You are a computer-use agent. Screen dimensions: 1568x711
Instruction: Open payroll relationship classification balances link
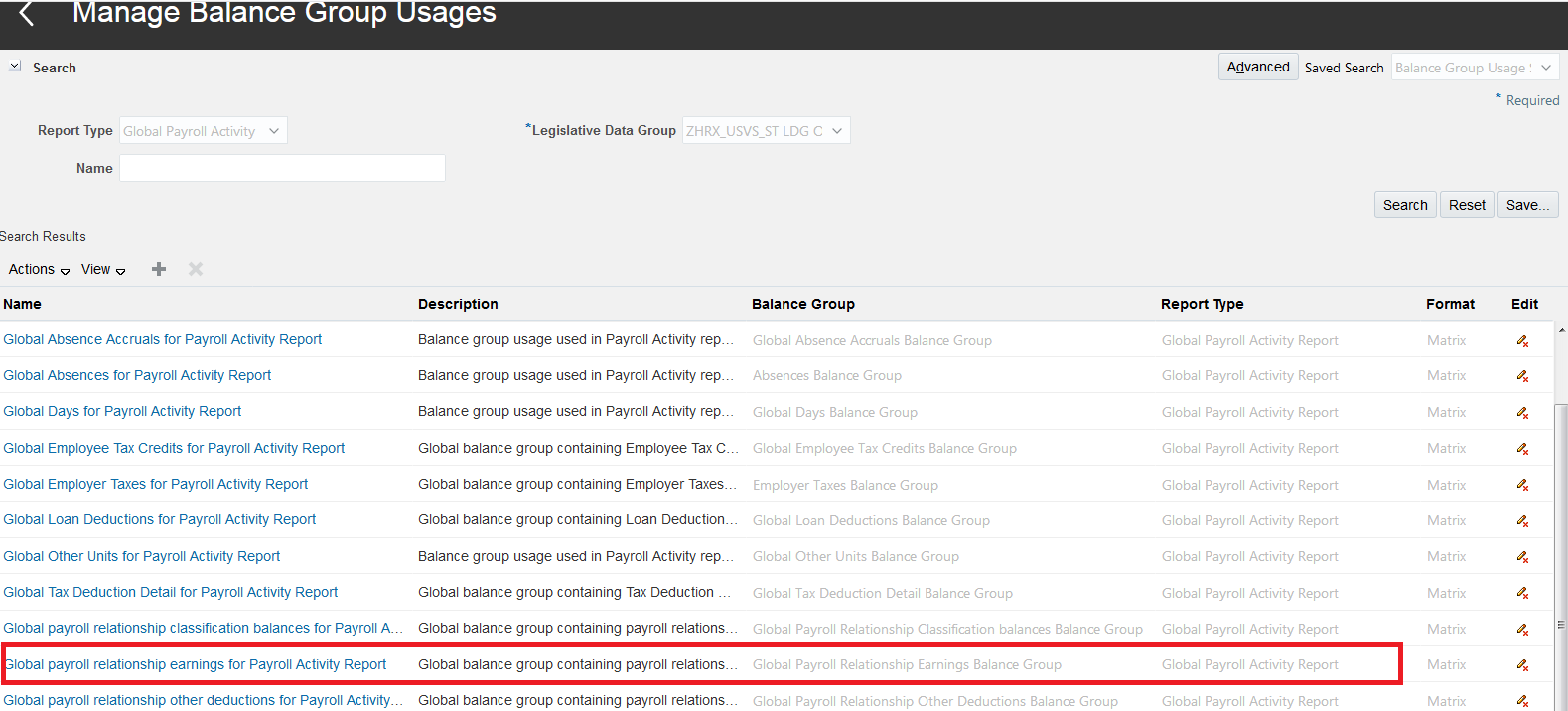tap(204, 628)
